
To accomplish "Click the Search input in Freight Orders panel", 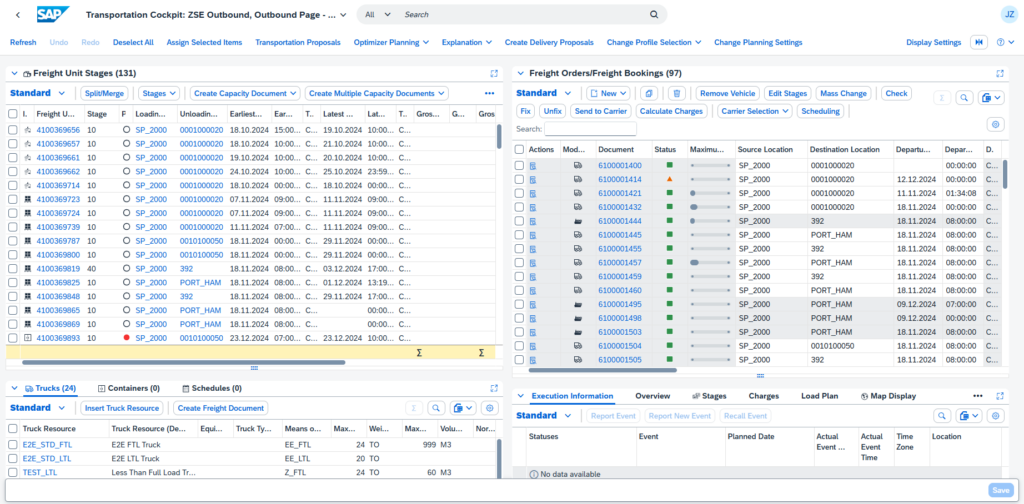I will tap(590, 129).
